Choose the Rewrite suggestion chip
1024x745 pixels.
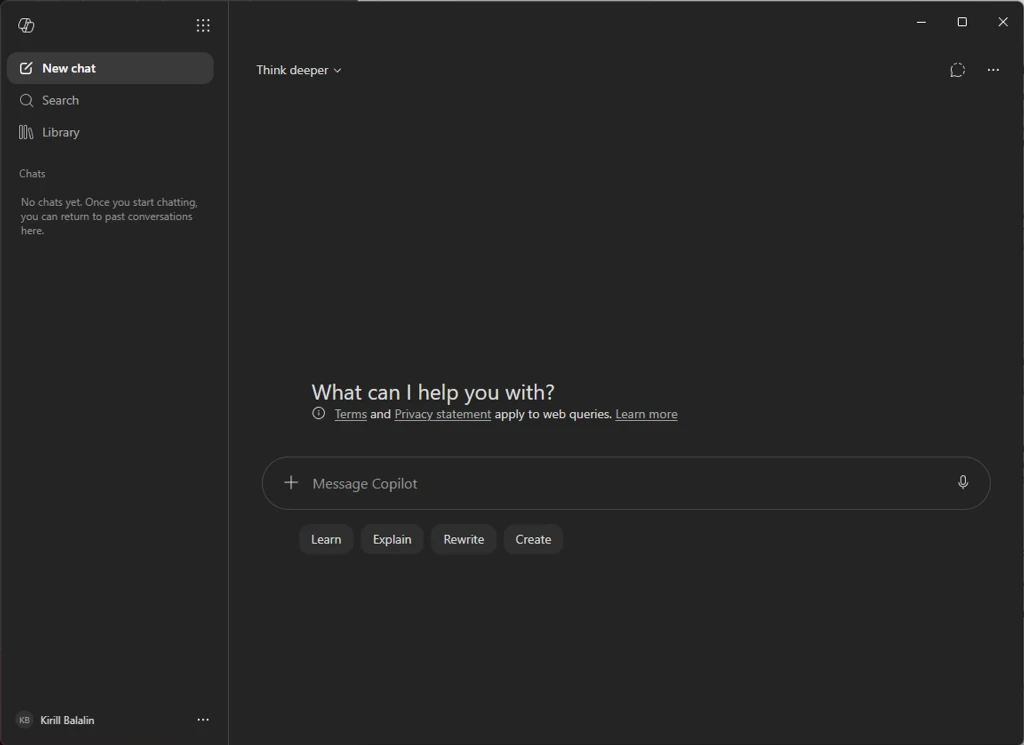click(x=464, y=539)
